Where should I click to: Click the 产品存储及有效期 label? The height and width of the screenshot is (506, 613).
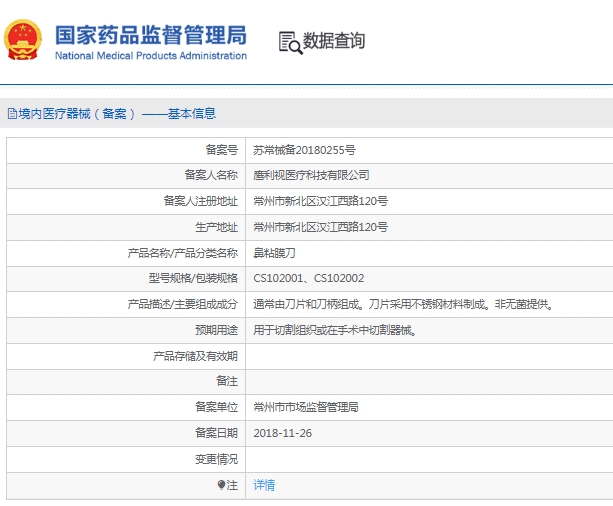tap(195, 356)
